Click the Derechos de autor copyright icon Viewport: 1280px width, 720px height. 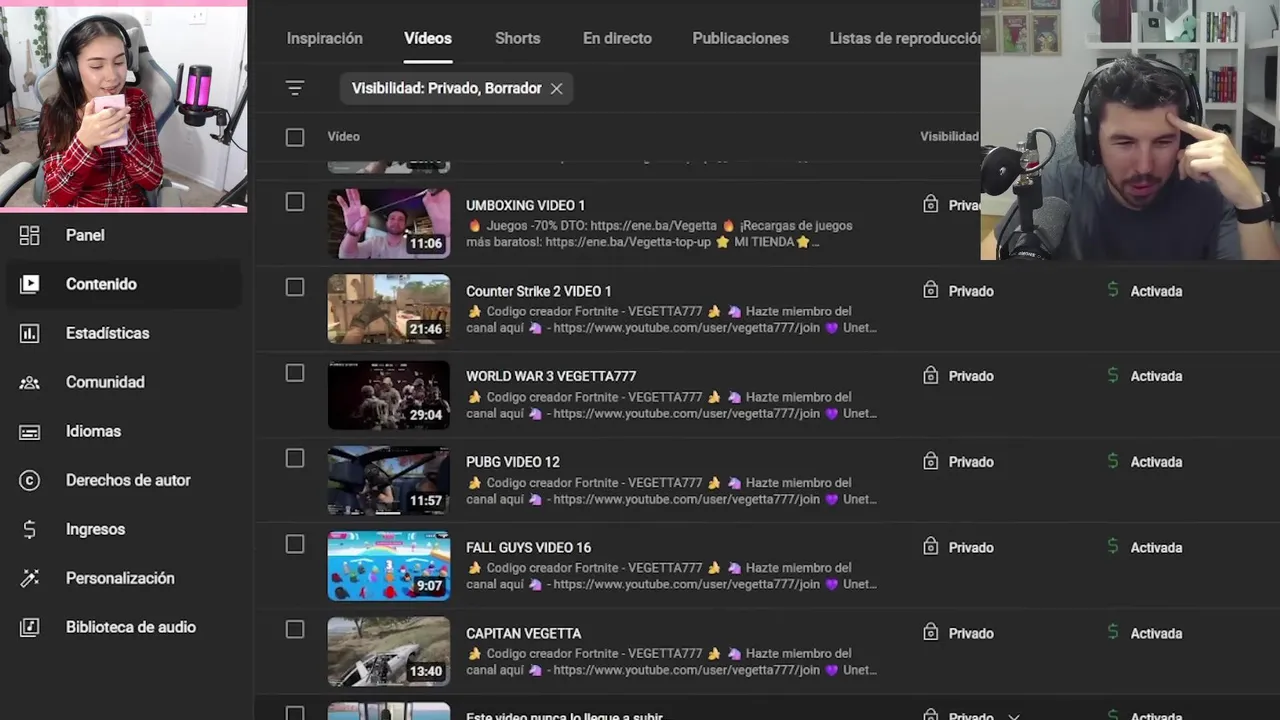click(x=30, y=480)
